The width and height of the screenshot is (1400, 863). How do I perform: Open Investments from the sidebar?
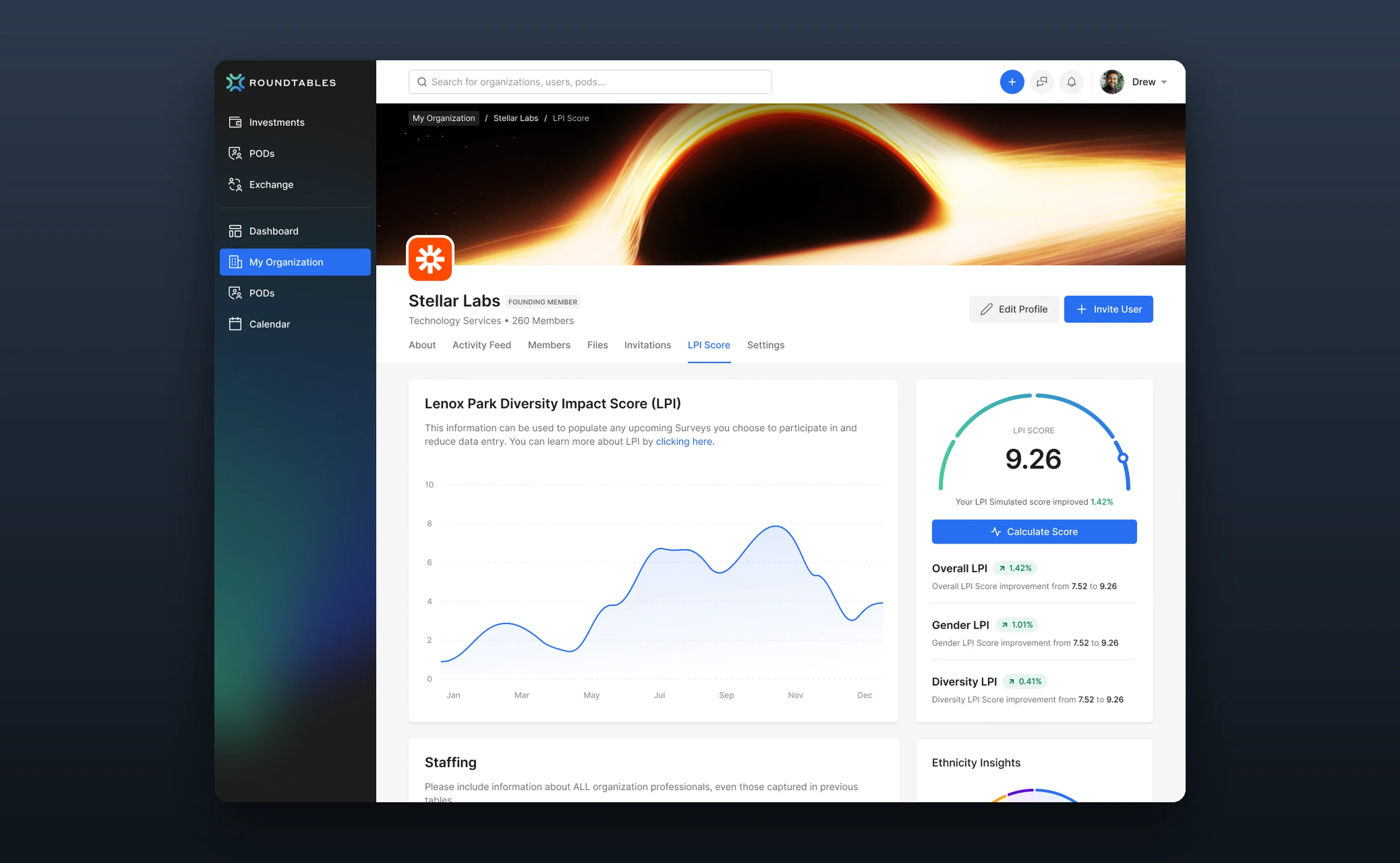[x=295, y=122]
